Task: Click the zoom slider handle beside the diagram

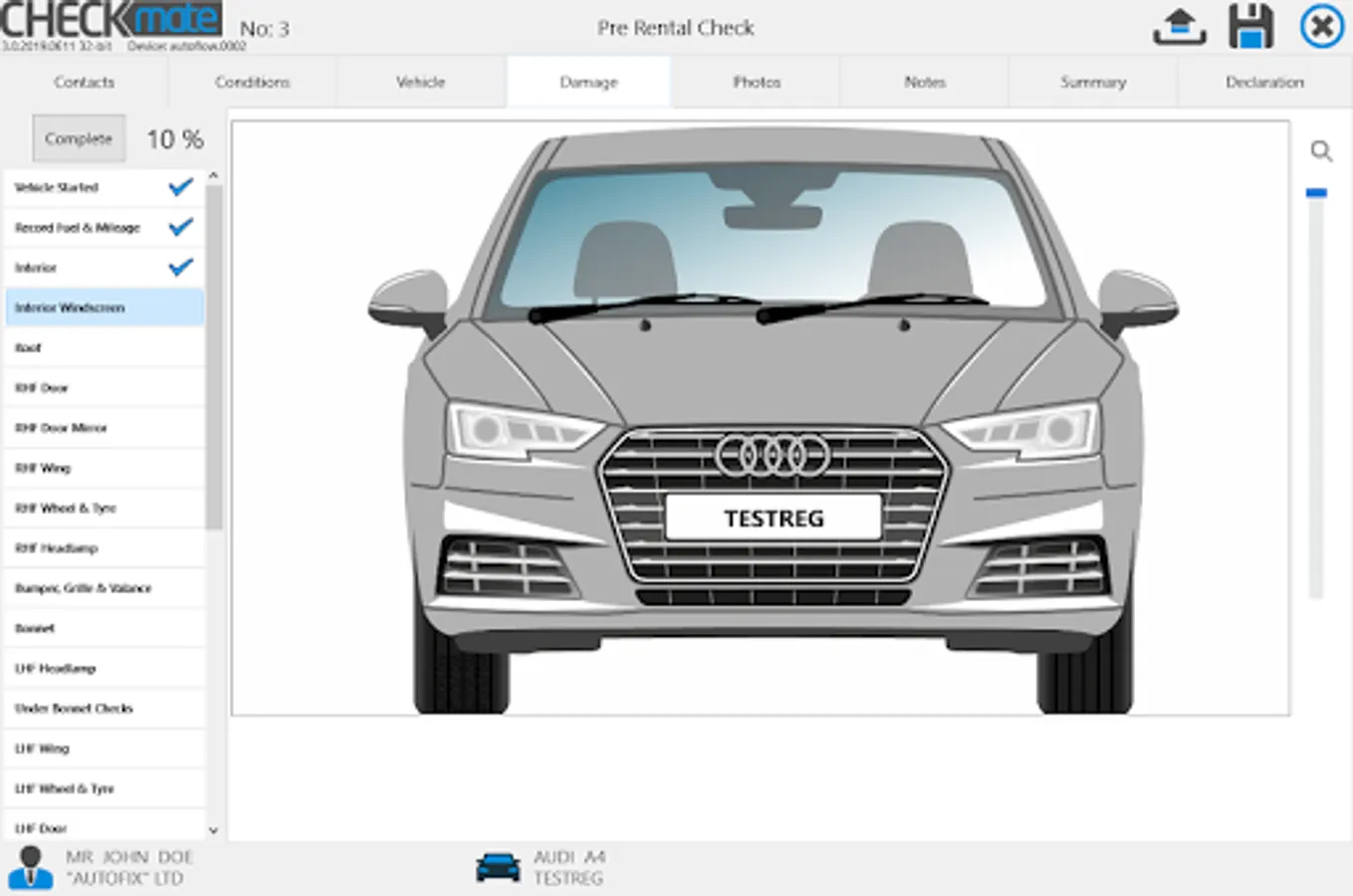Action: click(x=1316, y=193)
